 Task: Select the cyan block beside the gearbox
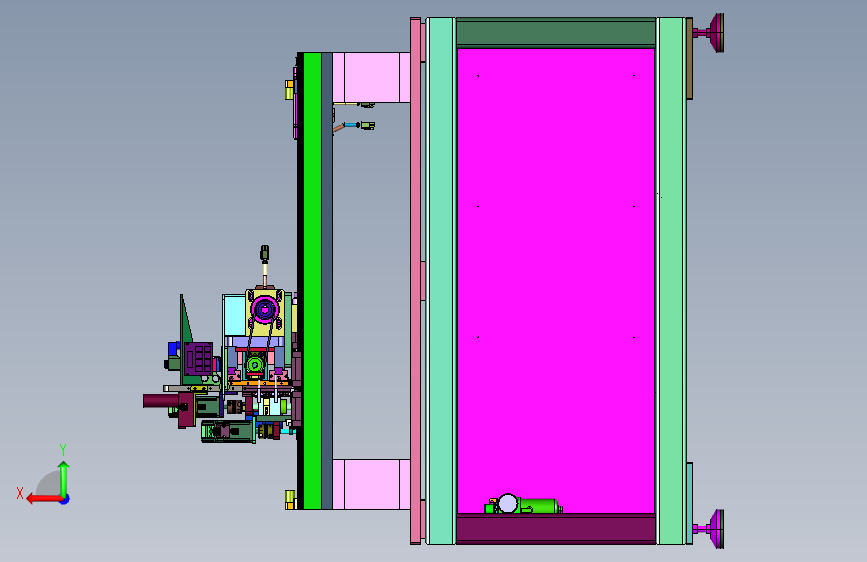coord(235,315)
